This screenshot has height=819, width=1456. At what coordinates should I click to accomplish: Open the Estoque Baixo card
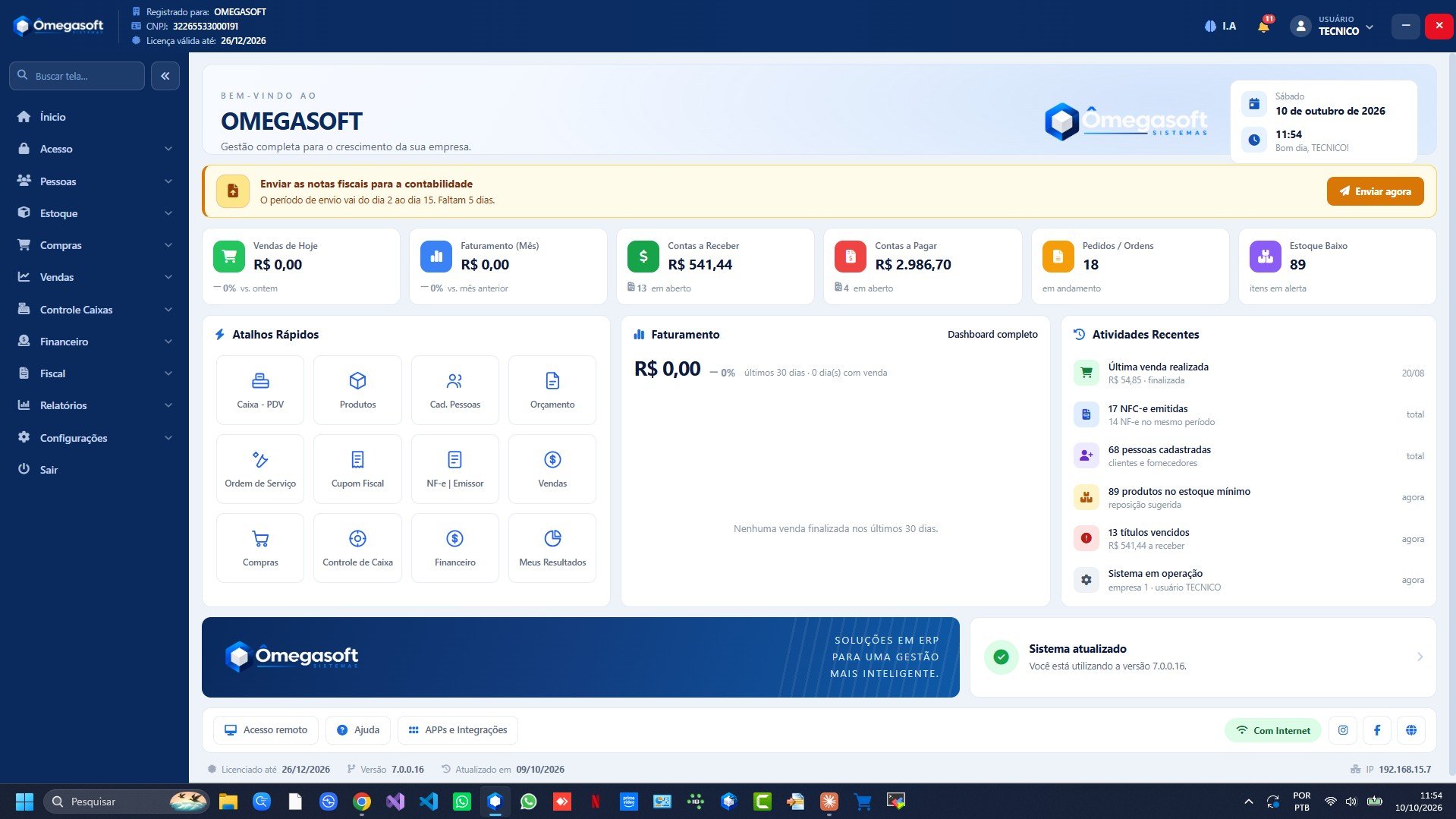coord(1337,266)
